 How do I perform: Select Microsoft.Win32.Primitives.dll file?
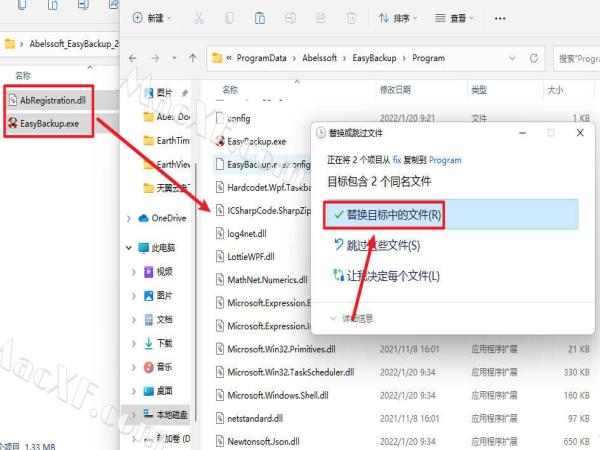click(x=276, y=349)
